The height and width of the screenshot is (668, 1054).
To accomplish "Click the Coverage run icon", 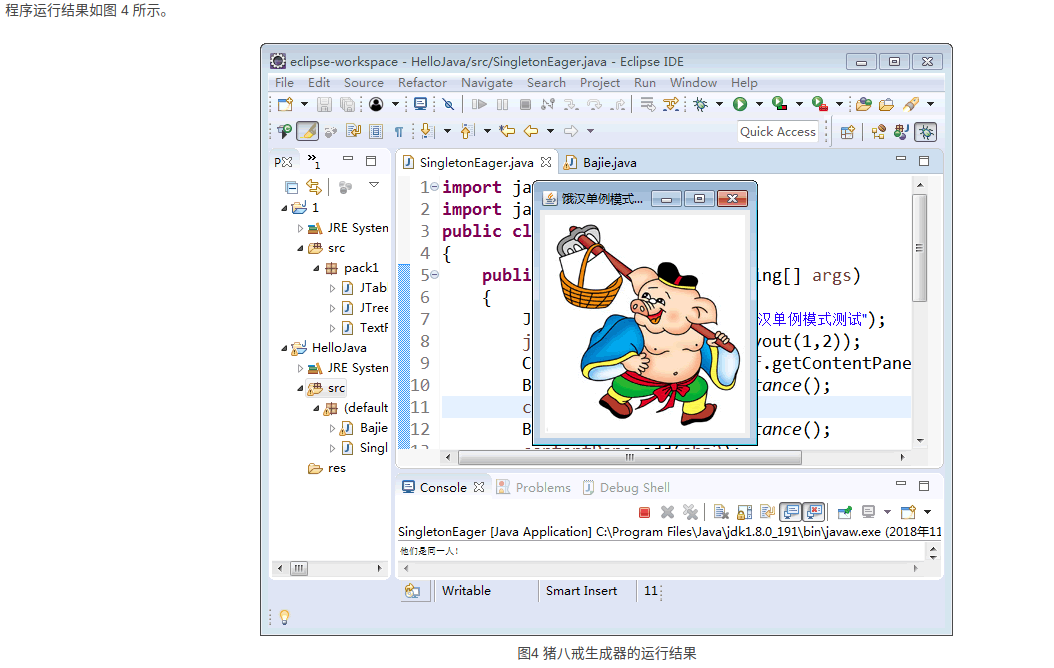I will coord(780,104).
